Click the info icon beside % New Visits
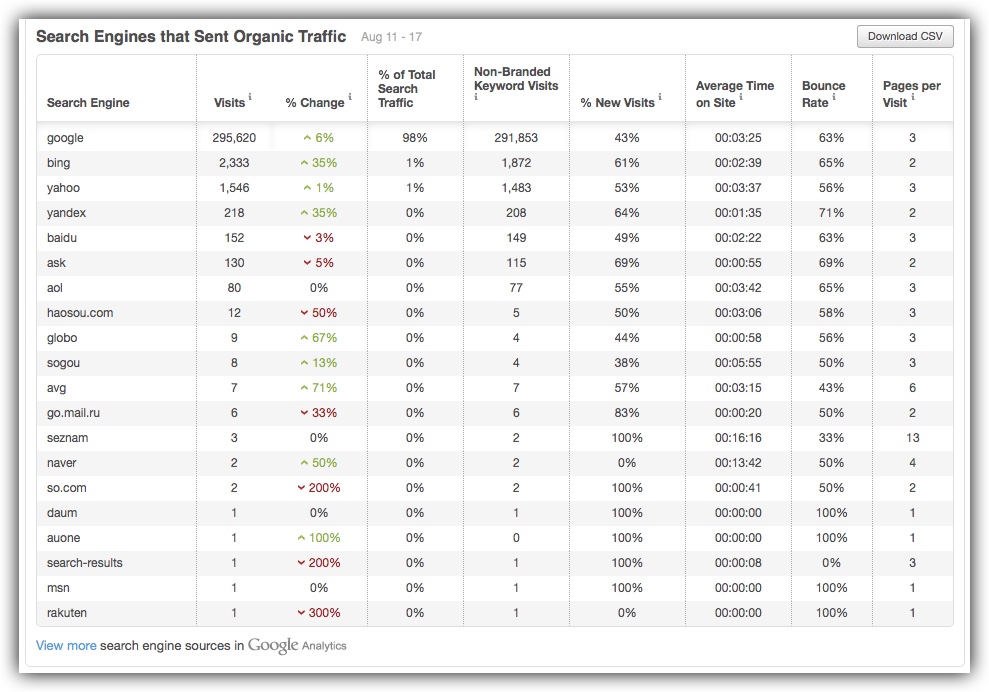989x692 pixels. pos(660,97)
